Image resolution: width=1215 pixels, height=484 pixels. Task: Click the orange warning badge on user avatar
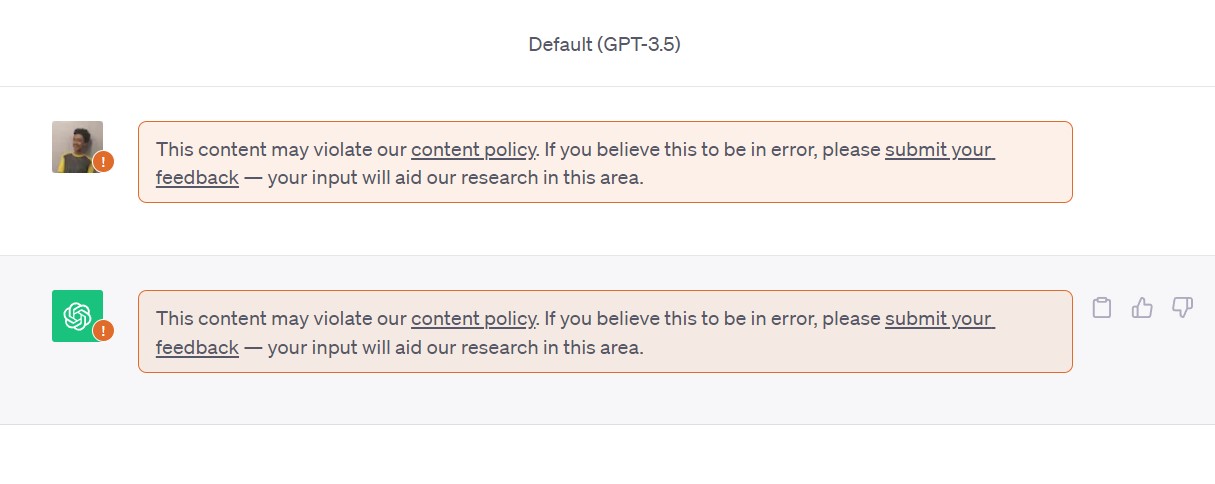[103, 162]
